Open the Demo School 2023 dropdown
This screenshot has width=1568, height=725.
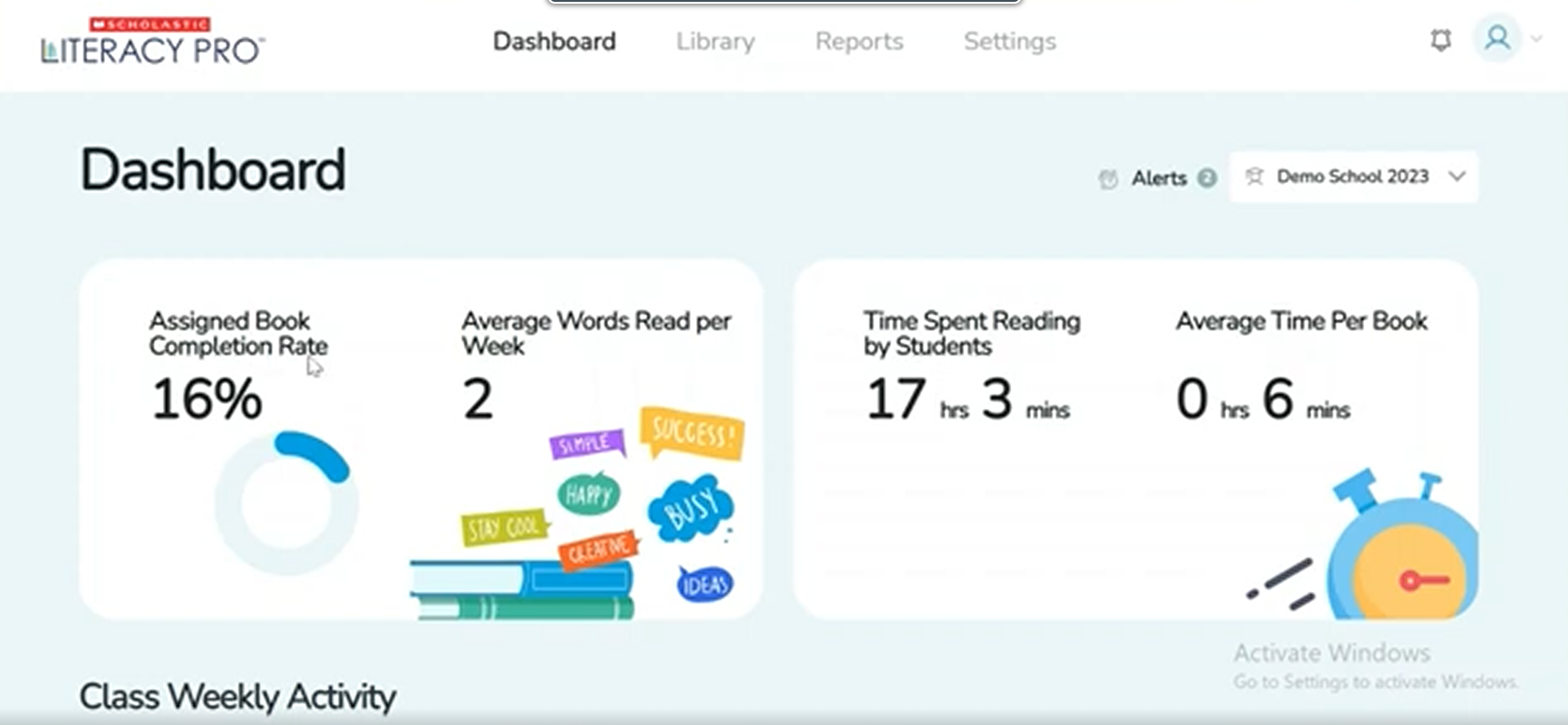[1352, 176]
